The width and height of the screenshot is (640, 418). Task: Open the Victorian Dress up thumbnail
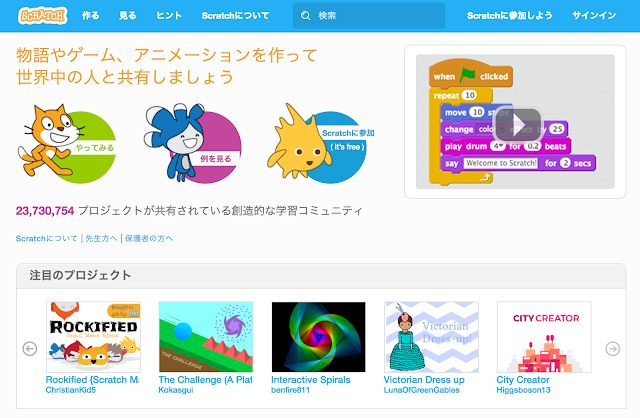431,337
